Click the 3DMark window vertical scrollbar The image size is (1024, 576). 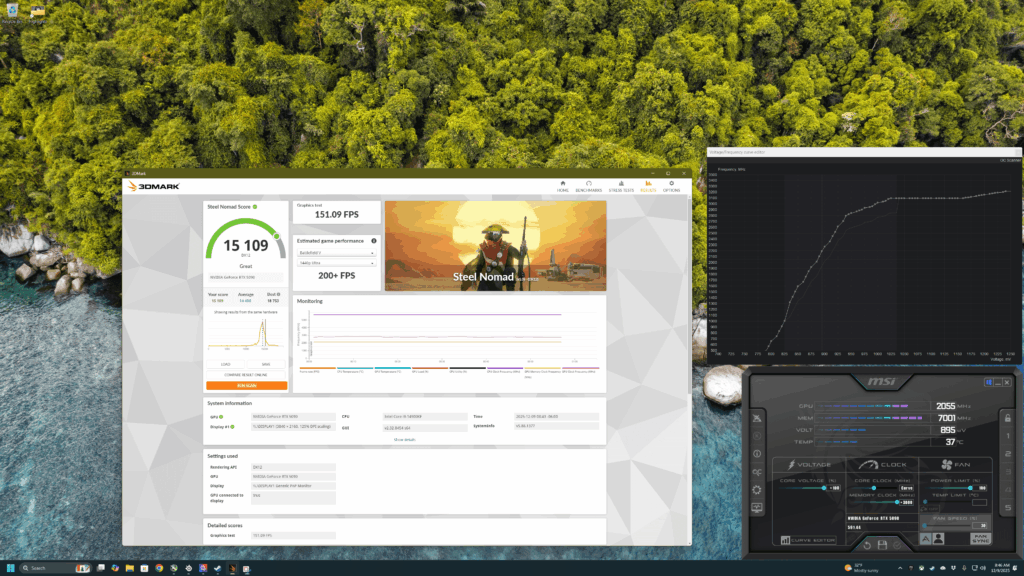tap(689, 294)
